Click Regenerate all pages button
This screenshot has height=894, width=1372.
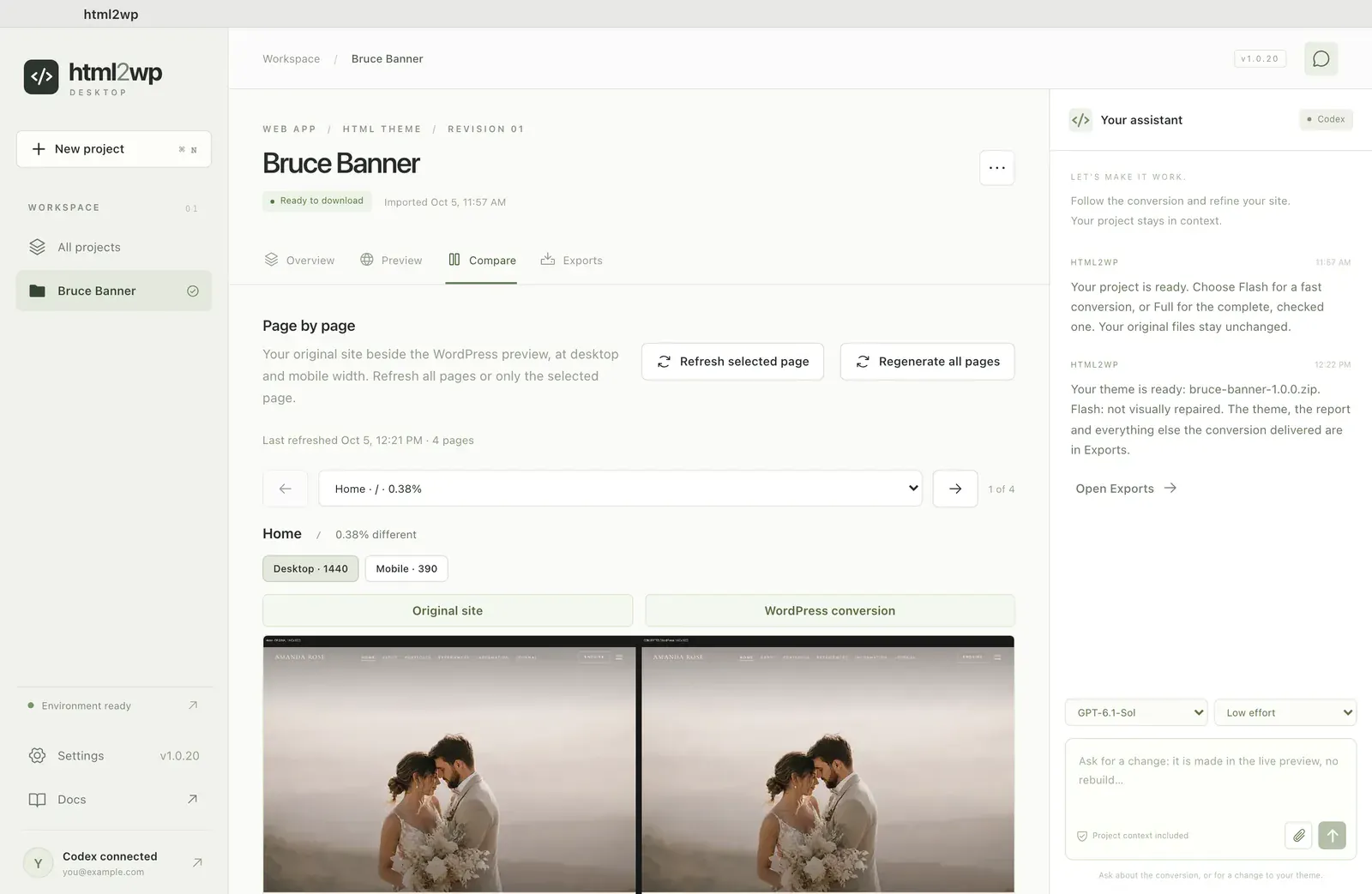click(928, 362)
